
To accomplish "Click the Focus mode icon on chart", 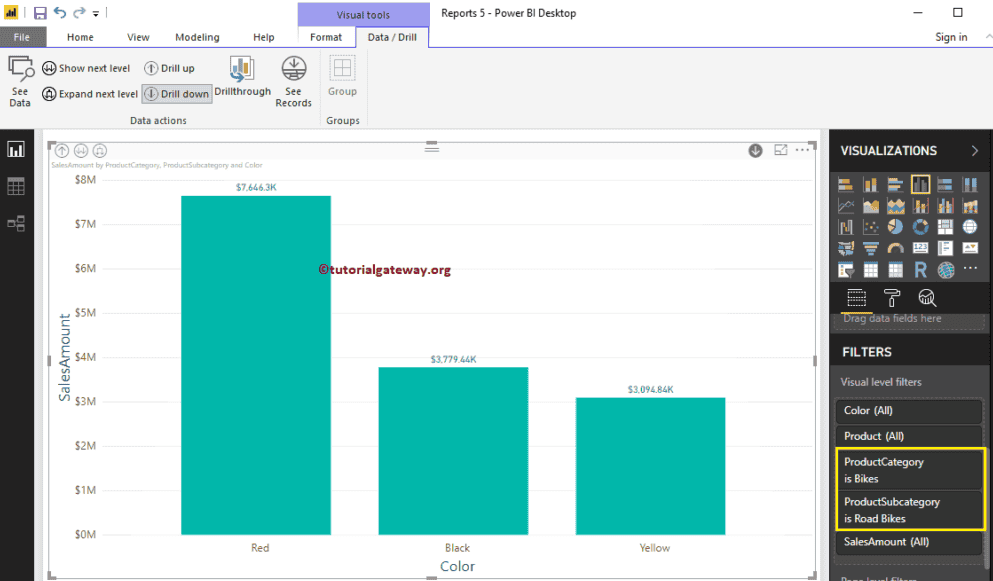I will pyautogui.click(x=781, y=150).
